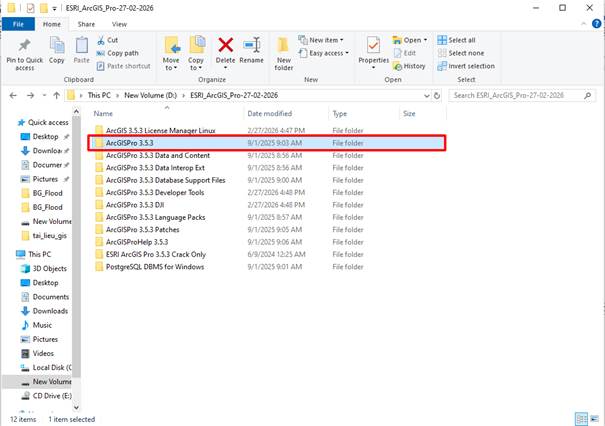Expand the Easy access dropdown
605x426 pixels.
[330, 53]
